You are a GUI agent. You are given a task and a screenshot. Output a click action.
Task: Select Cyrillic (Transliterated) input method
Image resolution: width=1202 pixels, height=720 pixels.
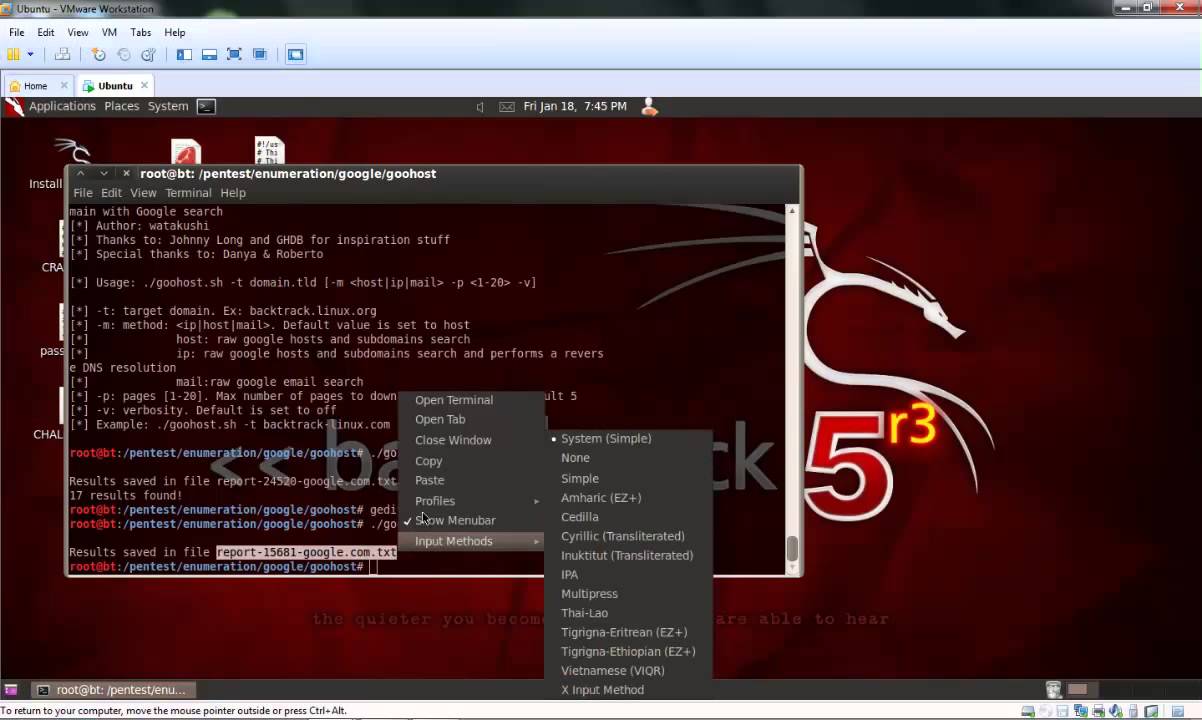629,536
